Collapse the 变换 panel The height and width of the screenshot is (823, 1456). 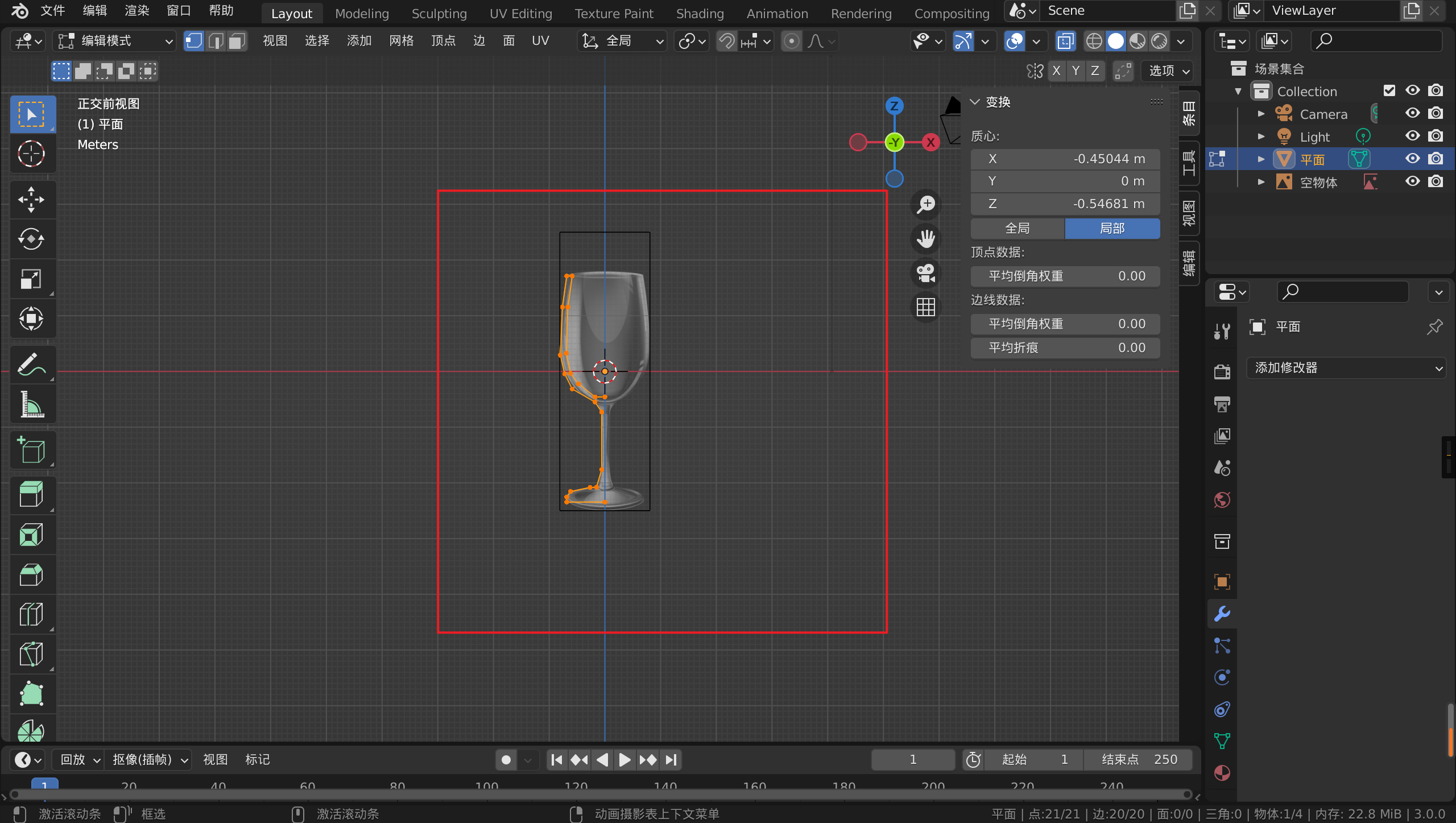tap(975, 102)
